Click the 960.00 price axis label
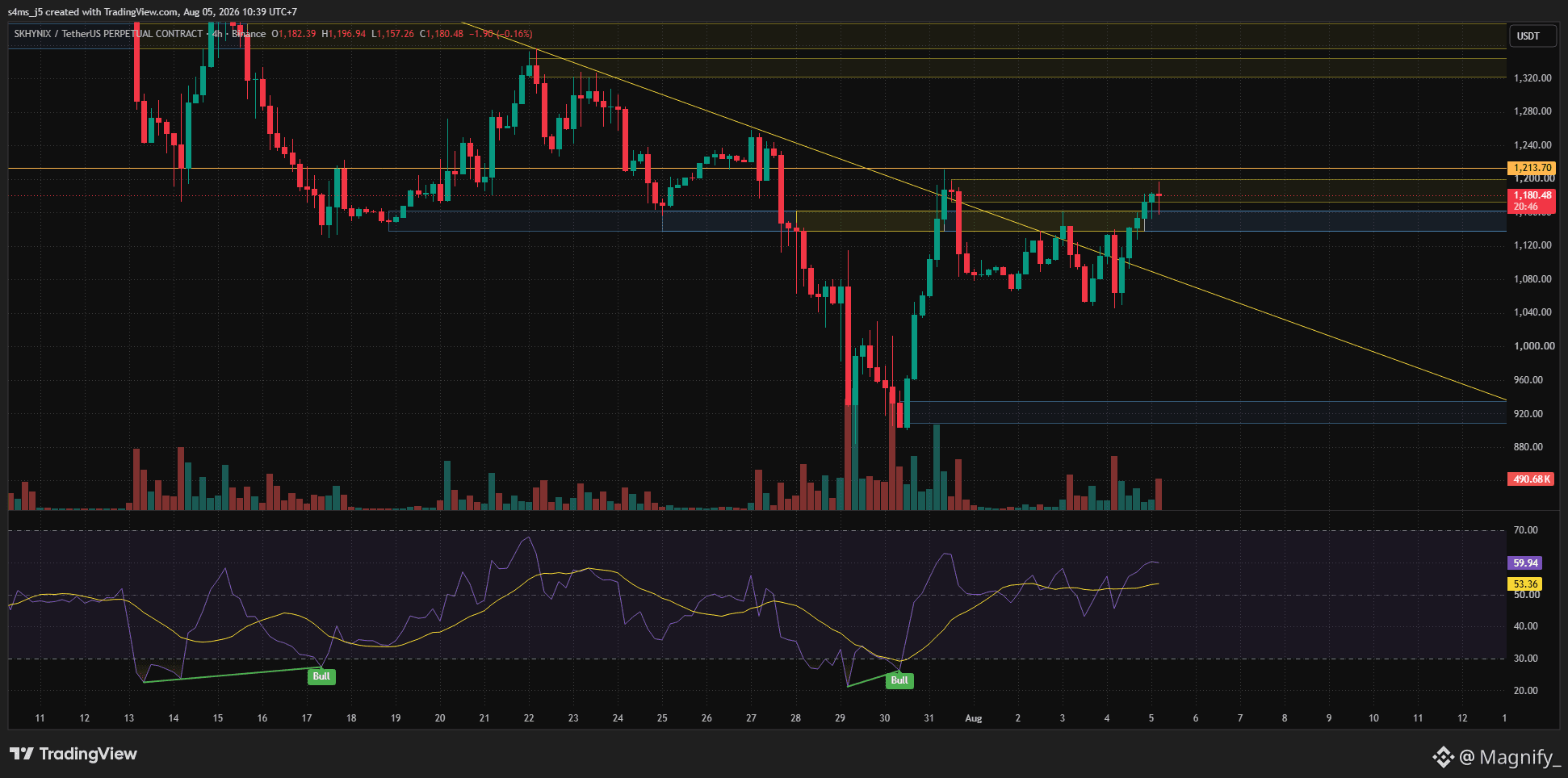The width and height of the screenshot is (1568, 778). [1528, 380]
